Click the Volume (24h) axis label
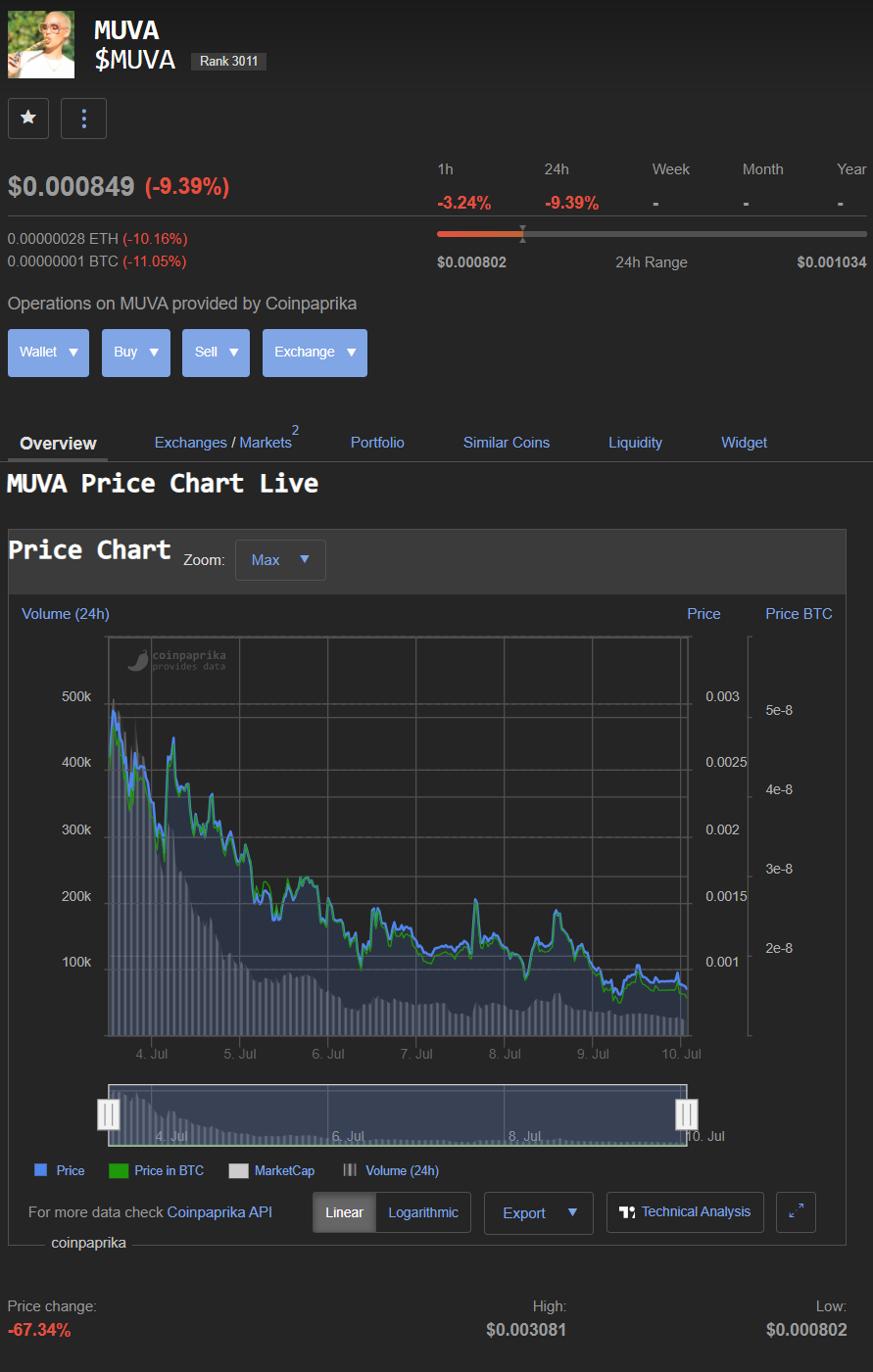Viewport: 873px width, 1372px height. click(66, 614)
